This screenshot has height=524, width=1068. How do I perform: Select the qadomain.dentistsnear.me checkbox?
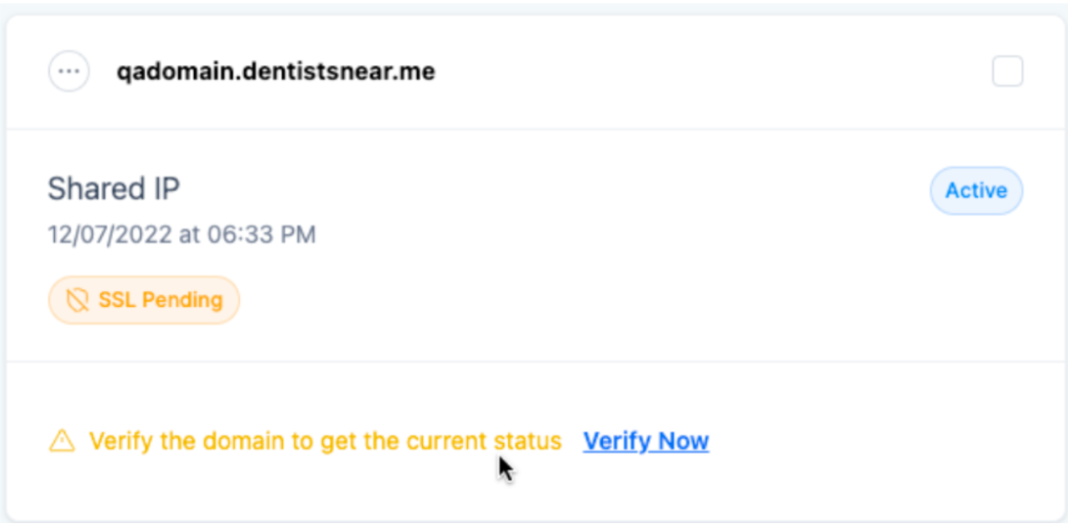pos(1007,72)
